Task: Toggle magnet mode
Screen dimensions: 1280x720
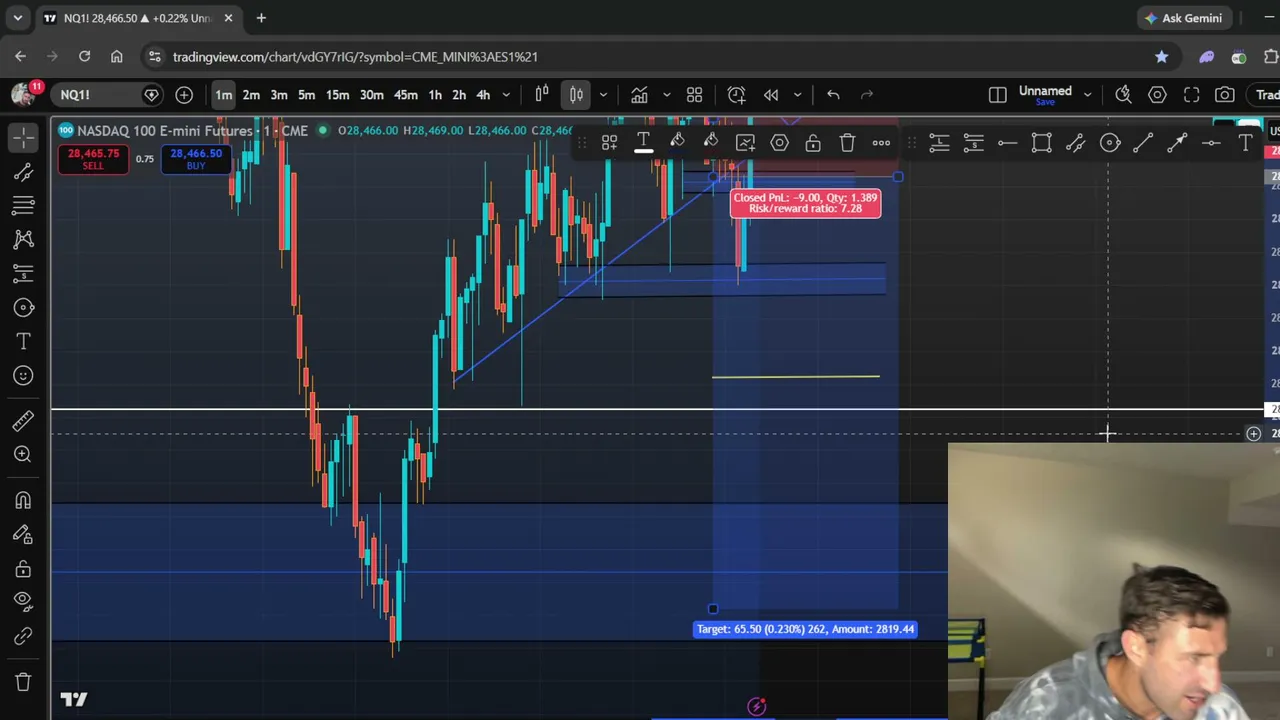Action: point(23,501)
